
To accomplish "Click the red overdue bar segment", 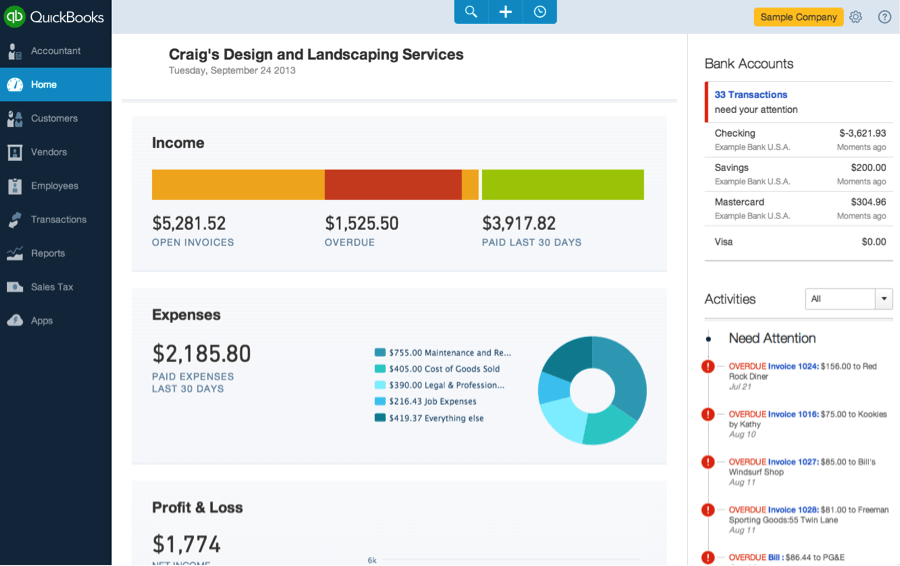I will [393, 185].
